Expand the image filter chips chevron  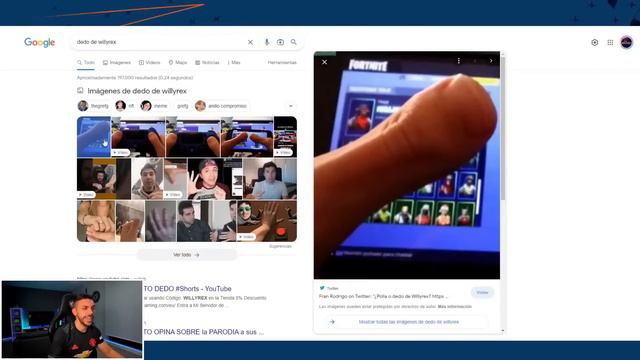point(291,106)
